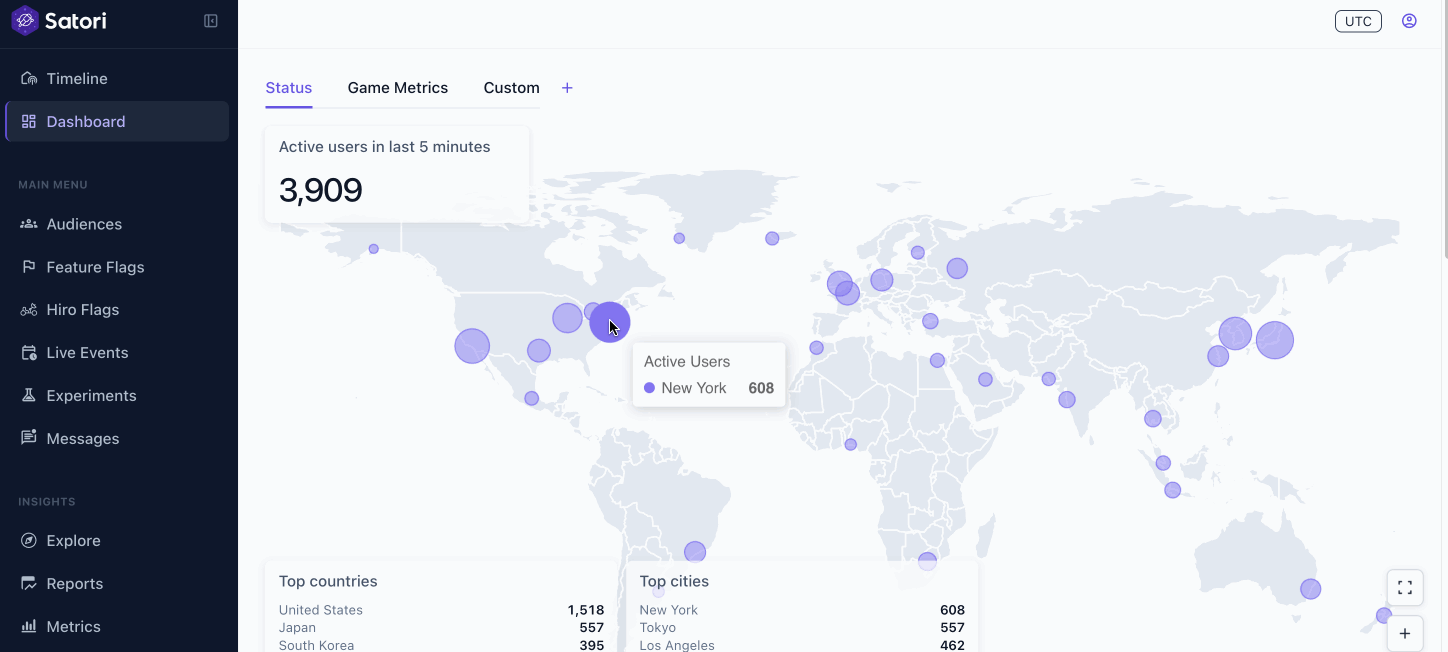This screenshot has width=1448, height=652.
Task: Switch to the Custom tab
Action: click(512, 88)
